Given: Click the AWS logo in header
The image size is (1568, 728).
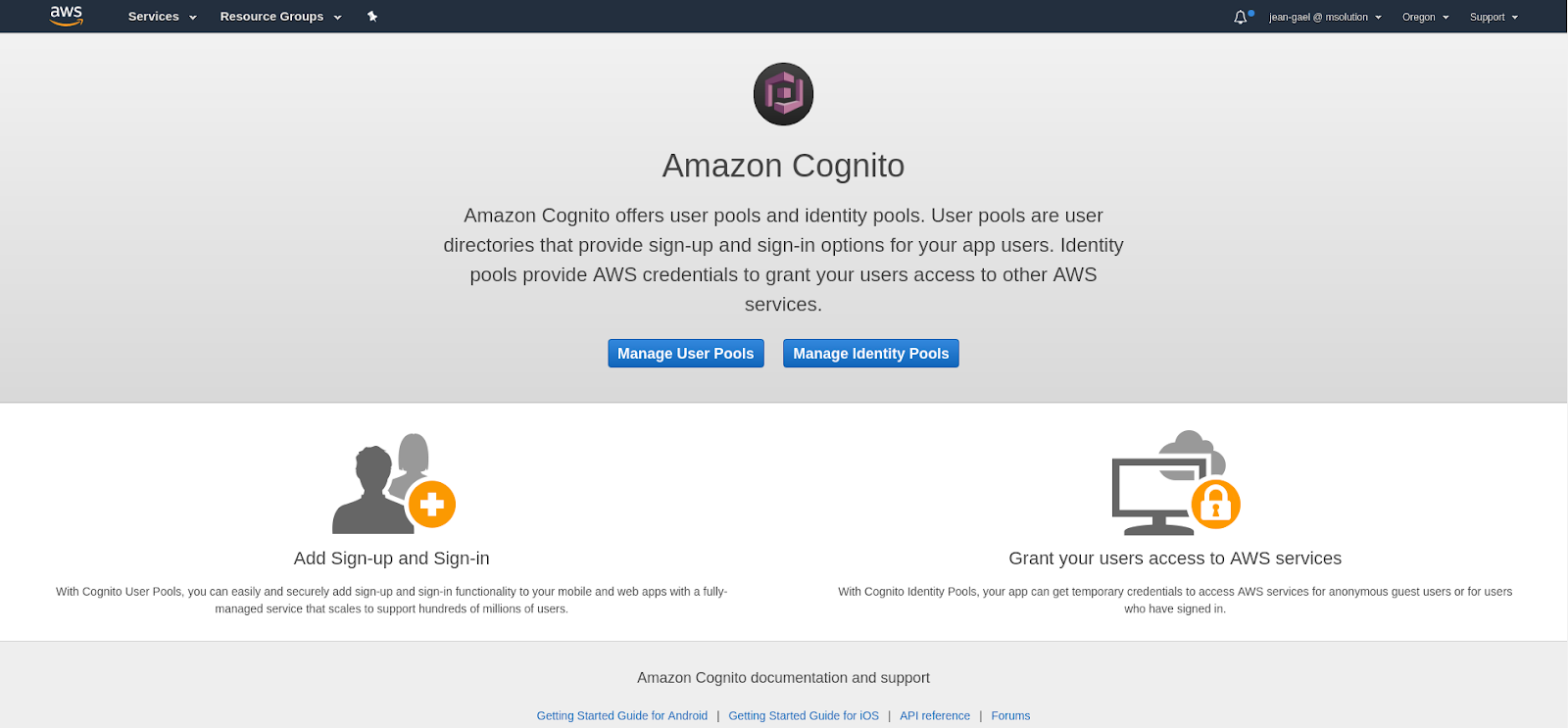Looking at the screenshot, I should coord(67,16).
